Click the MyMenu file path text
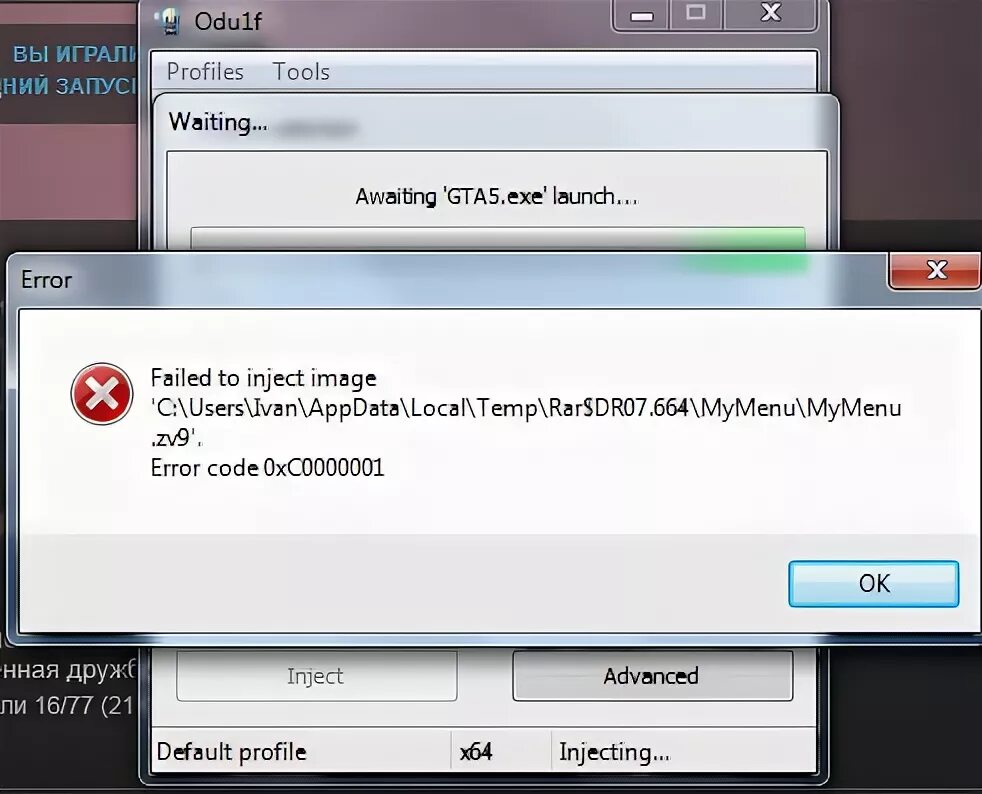 pyautogui.click(x=526, y=423)
